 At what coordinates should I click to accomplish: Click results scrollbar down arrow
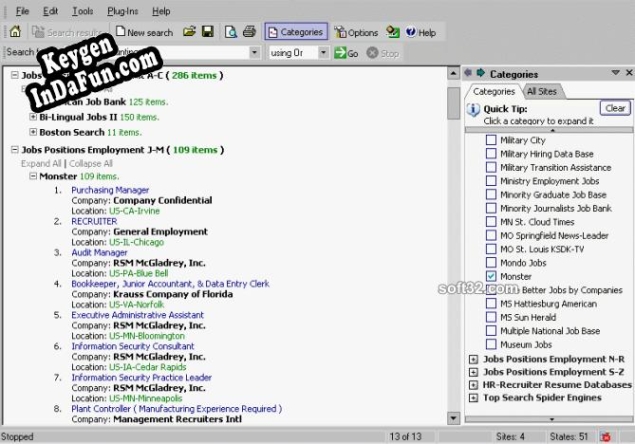[x=454, y=418]
